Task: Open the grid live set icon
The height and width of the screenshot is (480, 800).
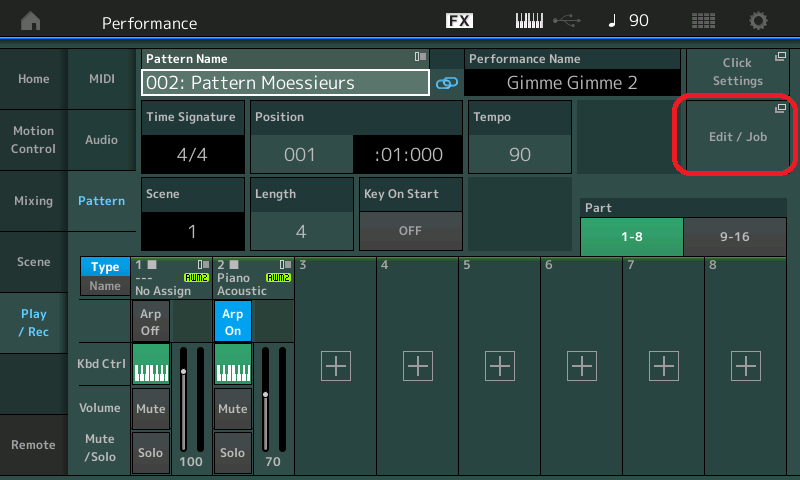Action: (703, 21)
